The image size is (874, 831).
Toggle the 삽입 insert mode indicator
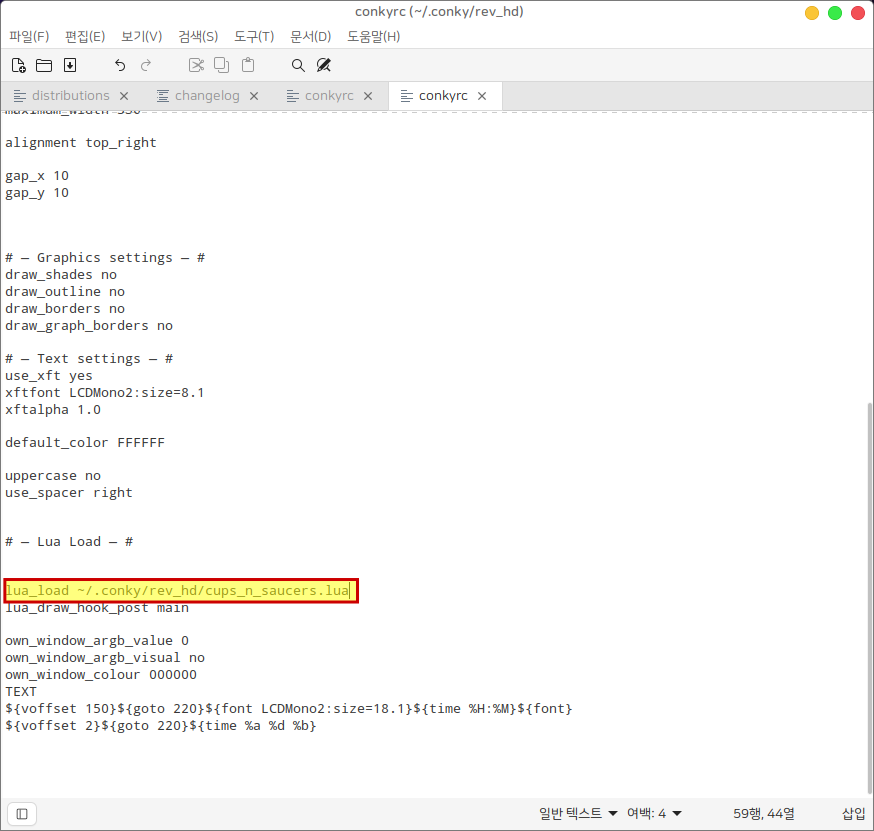point(853,814)
